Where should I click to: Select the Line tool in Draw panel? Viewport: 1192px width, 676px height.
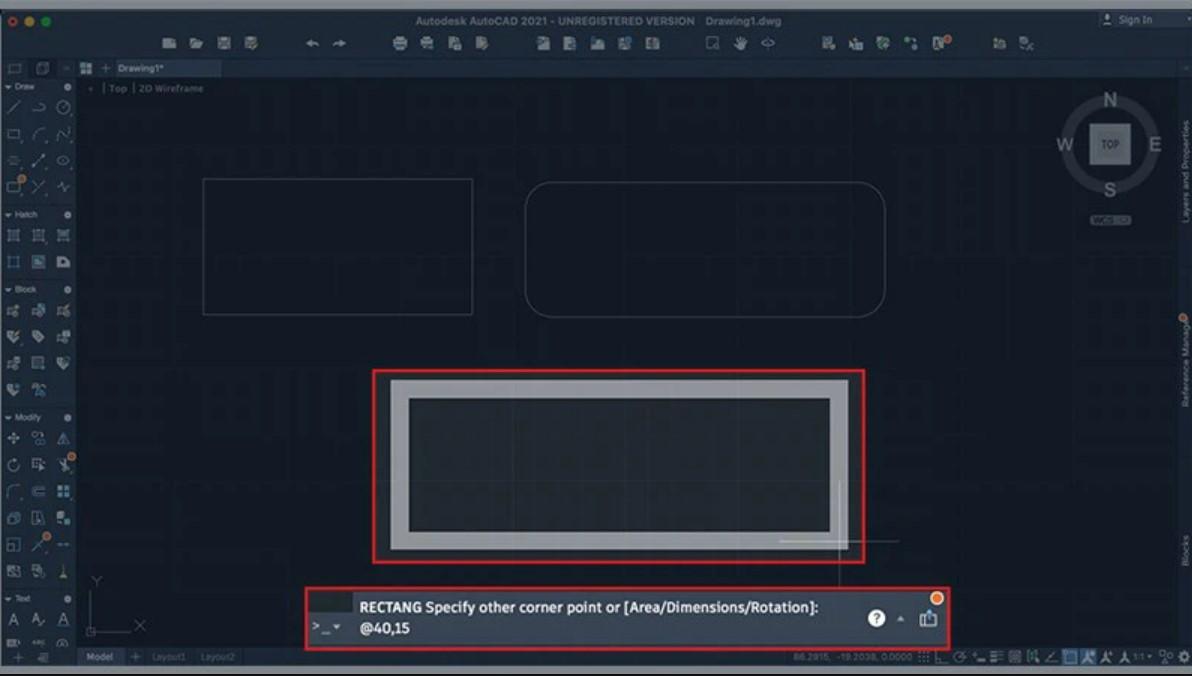[12, 109]
